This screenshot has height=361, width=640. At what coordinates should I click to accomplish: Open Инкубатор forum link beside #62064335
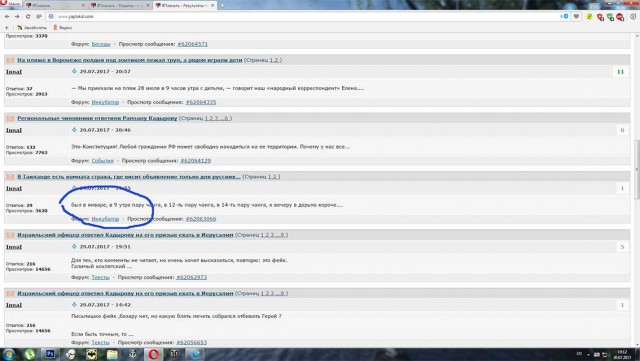click(x=105, y=103)
